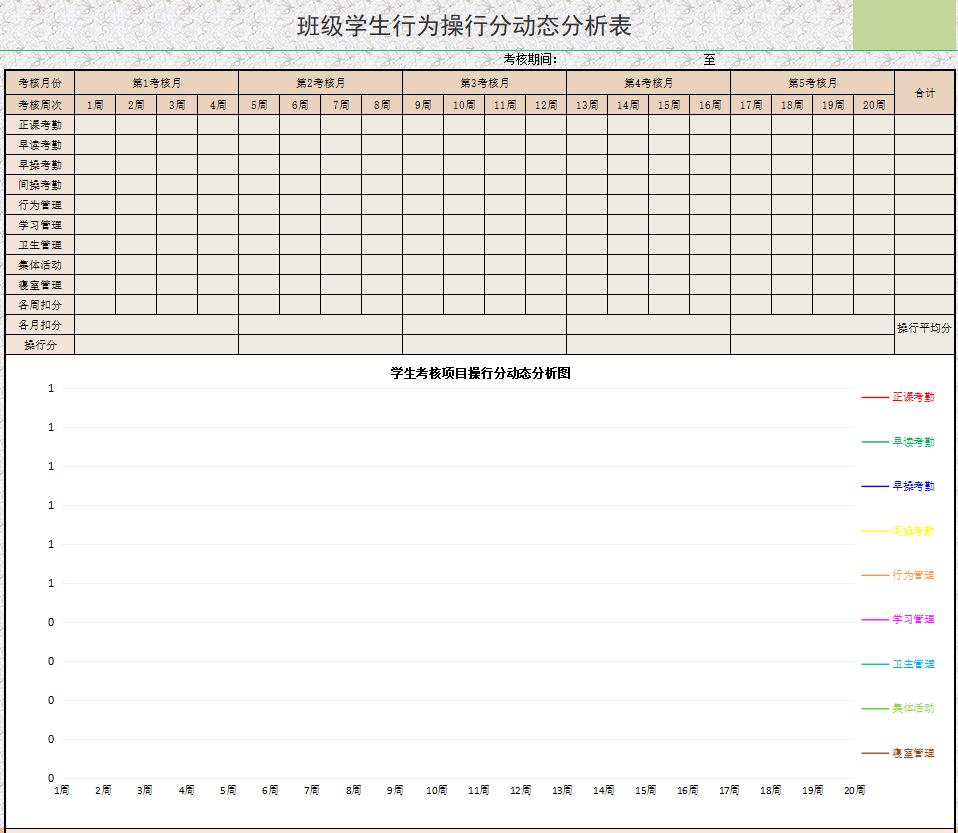Click the 各月扣分 row label
The image size is (958, 833).
(x=42, y=325)
